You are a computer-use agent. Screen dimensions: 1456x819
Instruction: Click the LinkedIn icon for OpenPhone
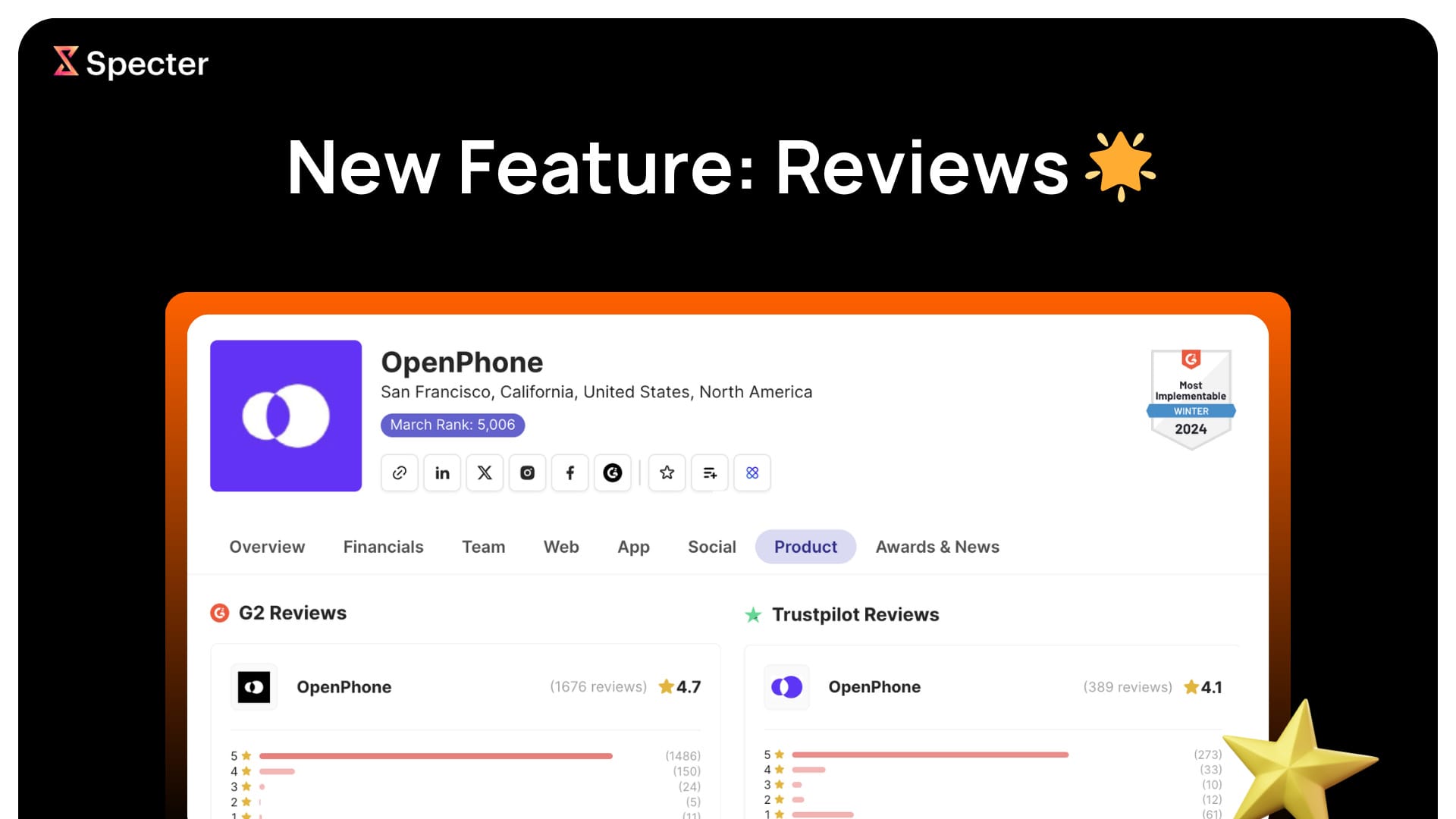tap(441, 472)
